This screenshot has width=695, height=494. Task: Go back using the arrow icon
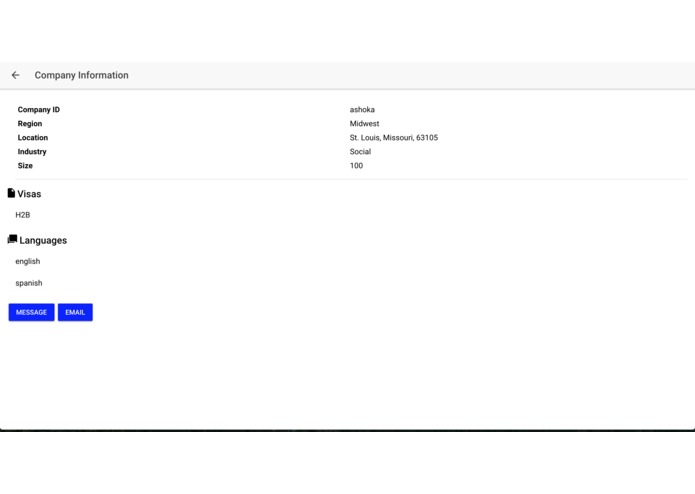click(x=16, y=75)
